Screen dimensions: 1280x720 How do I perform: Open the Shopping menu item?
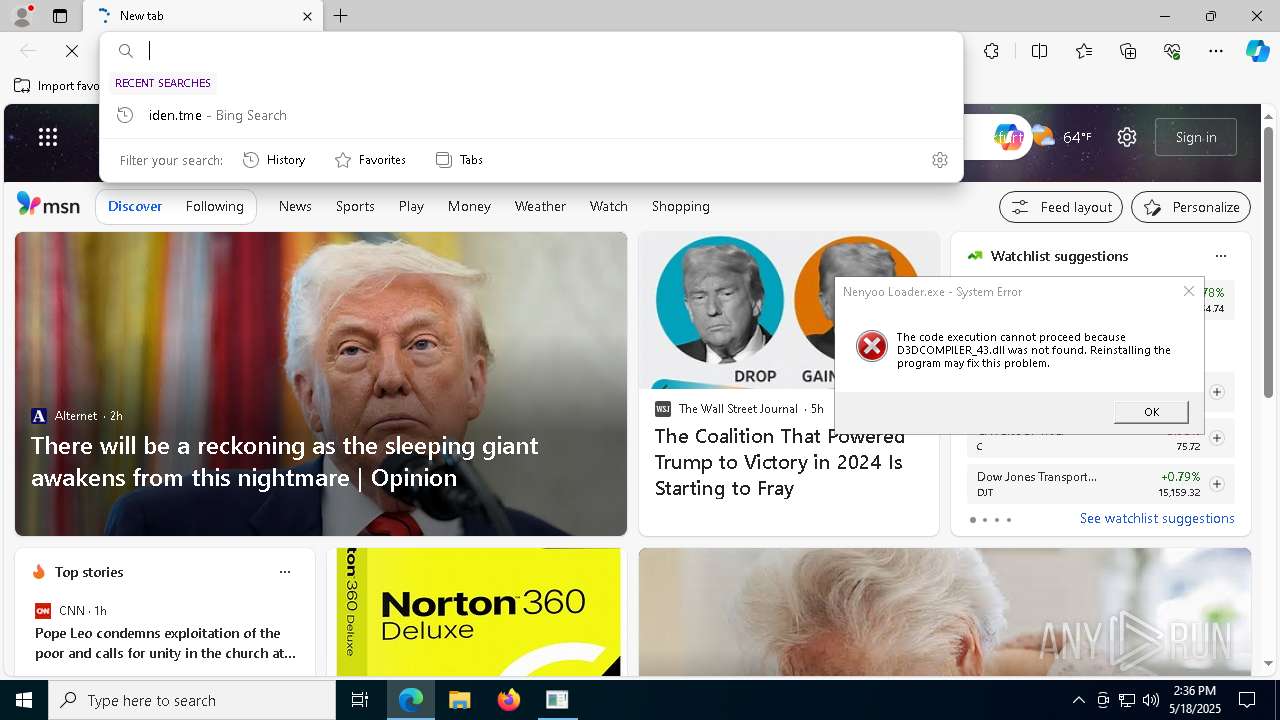[x=680, y=206]
